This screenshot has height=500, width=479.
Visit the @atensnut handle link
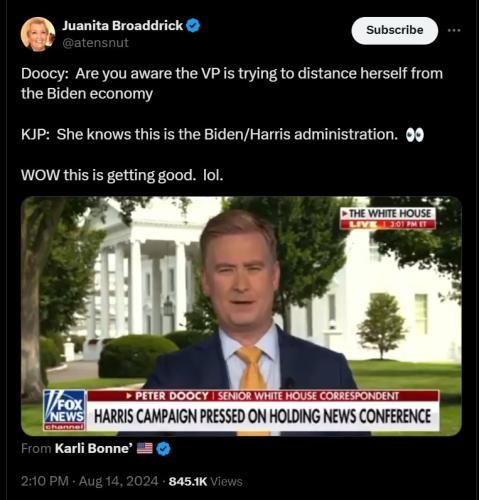click(x=95, y=43)
